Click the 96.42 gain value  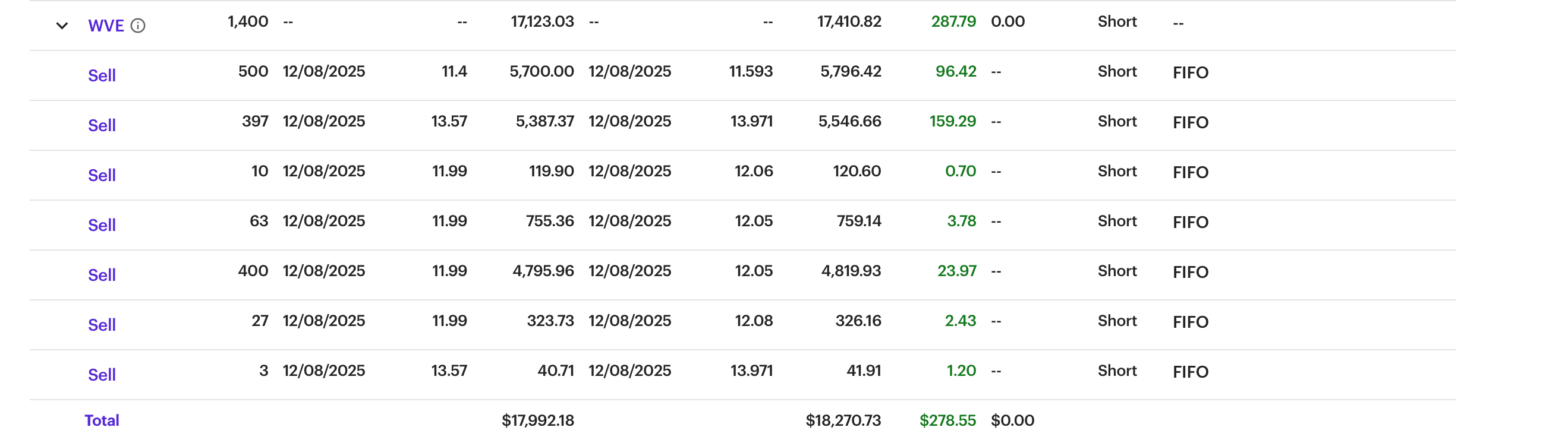(956, 71)
